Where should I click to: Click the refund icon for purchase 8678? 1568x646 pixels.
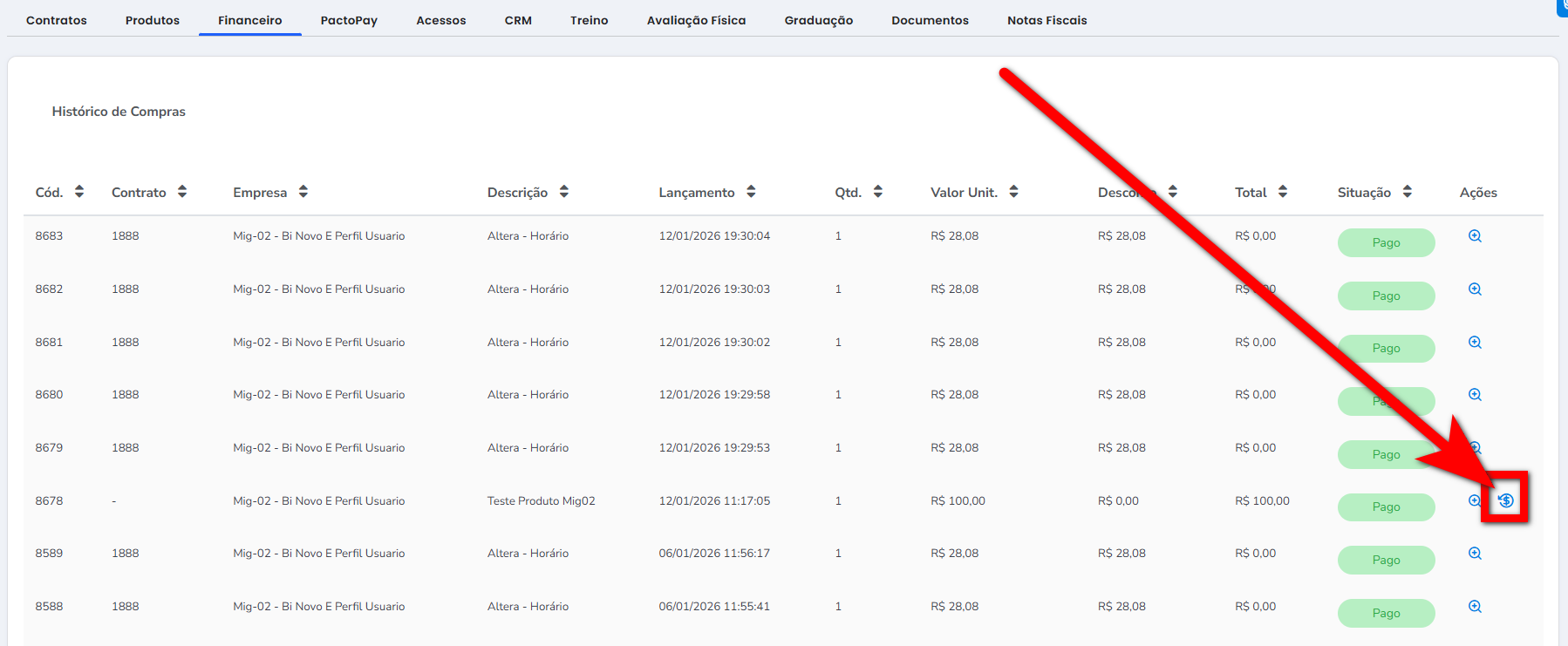point(1506,500)
